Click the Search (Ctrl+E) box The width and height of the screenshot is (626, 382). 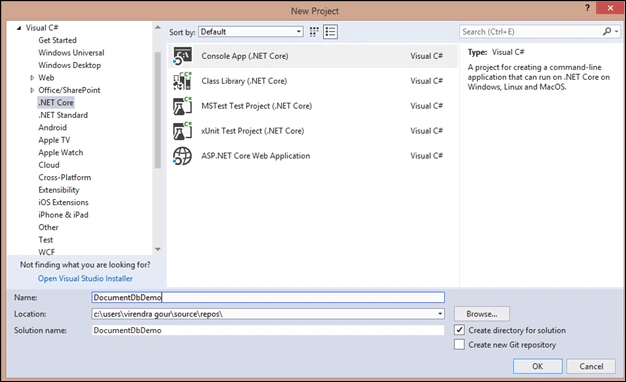[x=531, y=32]
